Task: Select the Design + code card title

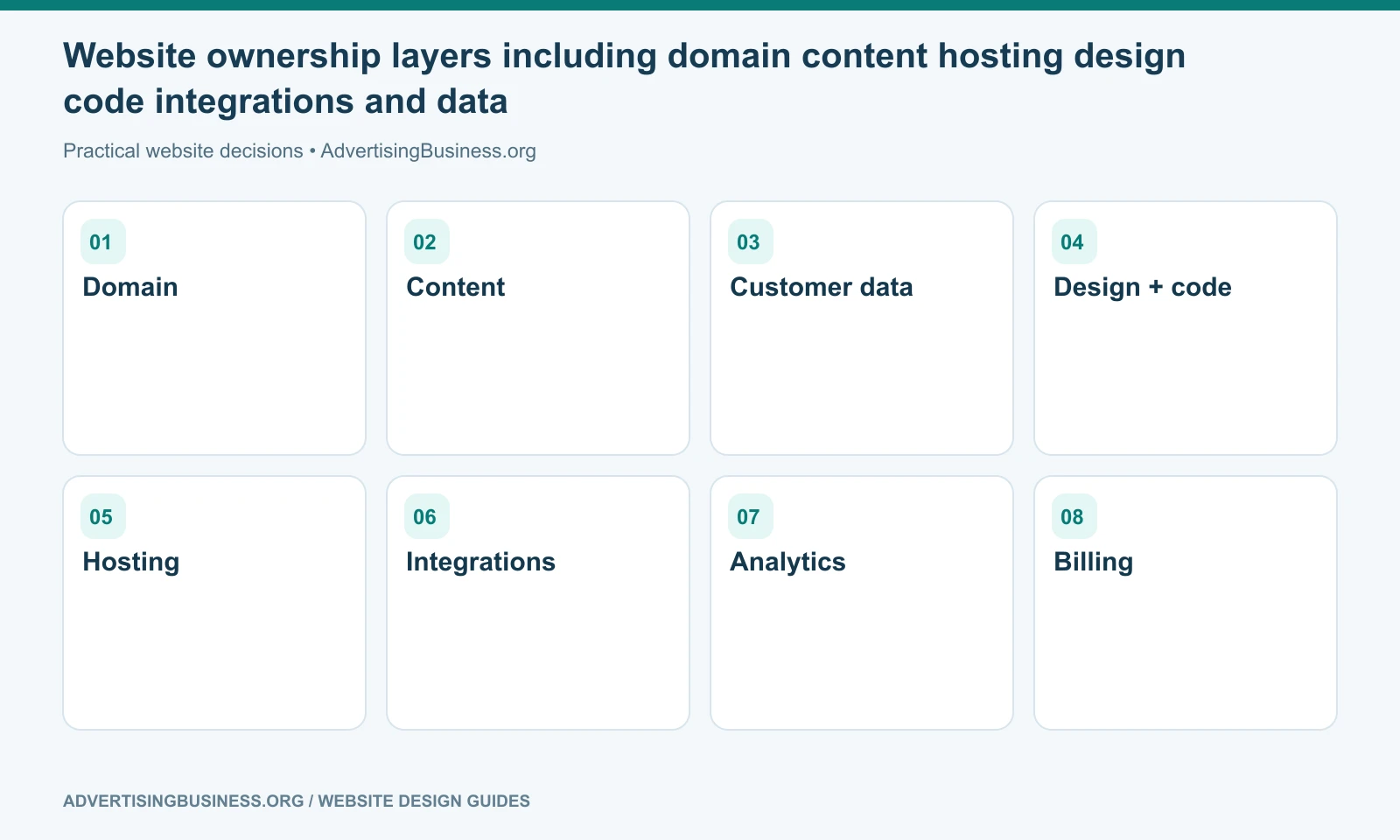Action: pos(1143,287)
